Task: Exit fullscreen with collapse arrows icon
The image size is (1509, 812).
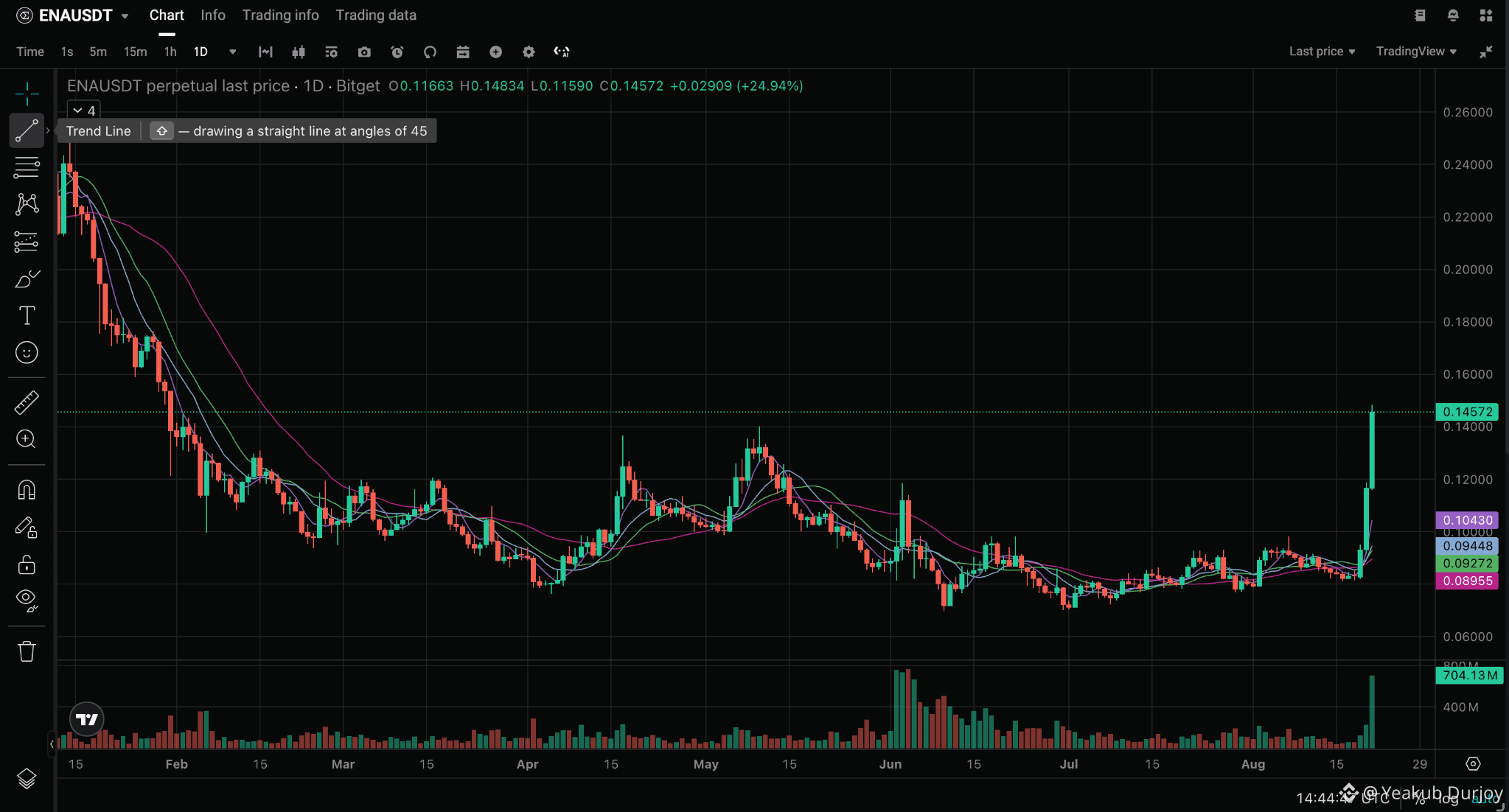Action: [1486, 52]
